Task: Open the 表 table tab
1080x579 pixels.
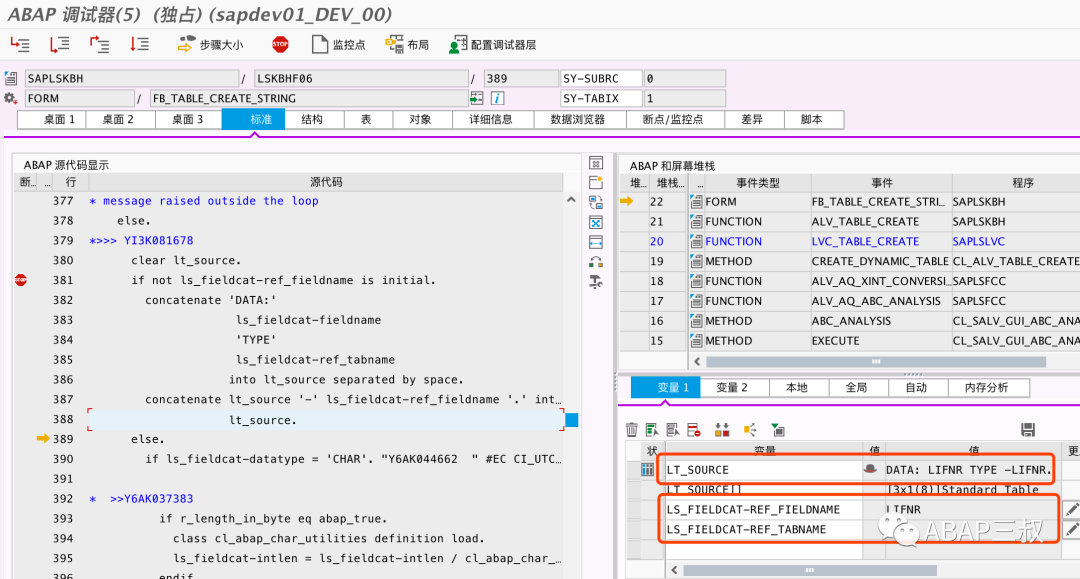Action: 366,119
